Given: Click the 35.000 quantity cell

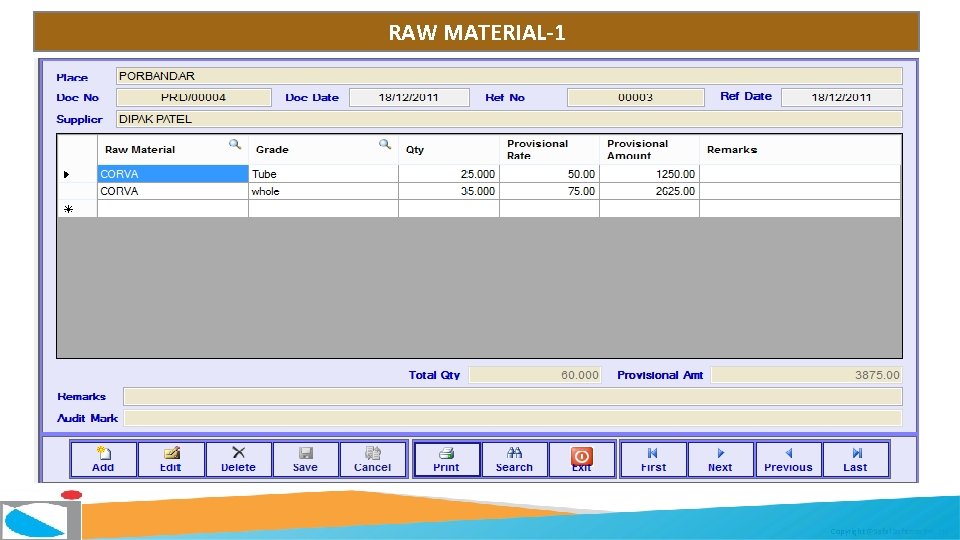Looking at the screenshot, I should pyautogui.click(x=449, y=191).
